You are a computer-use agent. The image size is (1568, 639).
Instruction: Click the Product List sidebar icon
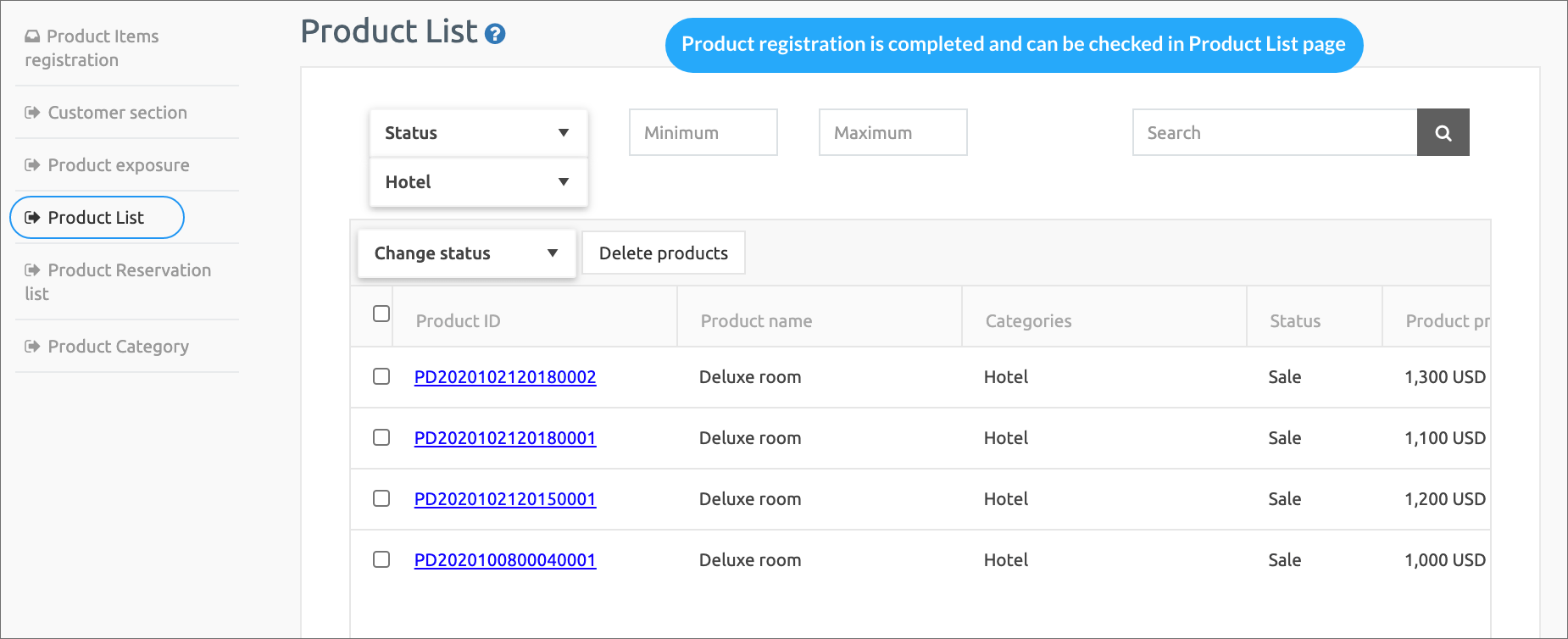pos(32,218)
